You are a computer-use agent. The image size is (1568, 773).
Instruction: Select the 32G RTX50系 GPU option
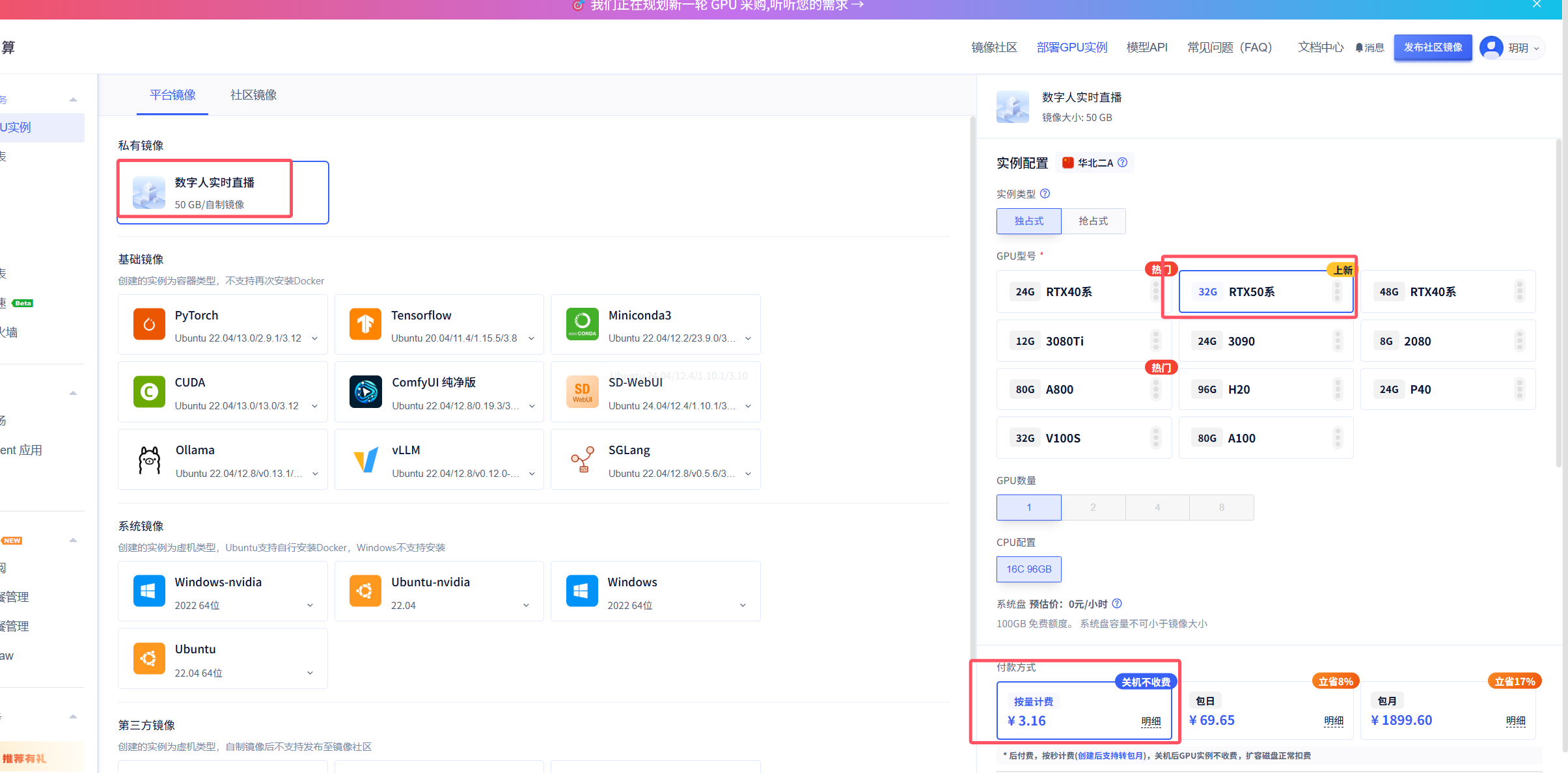point(1266,292)
